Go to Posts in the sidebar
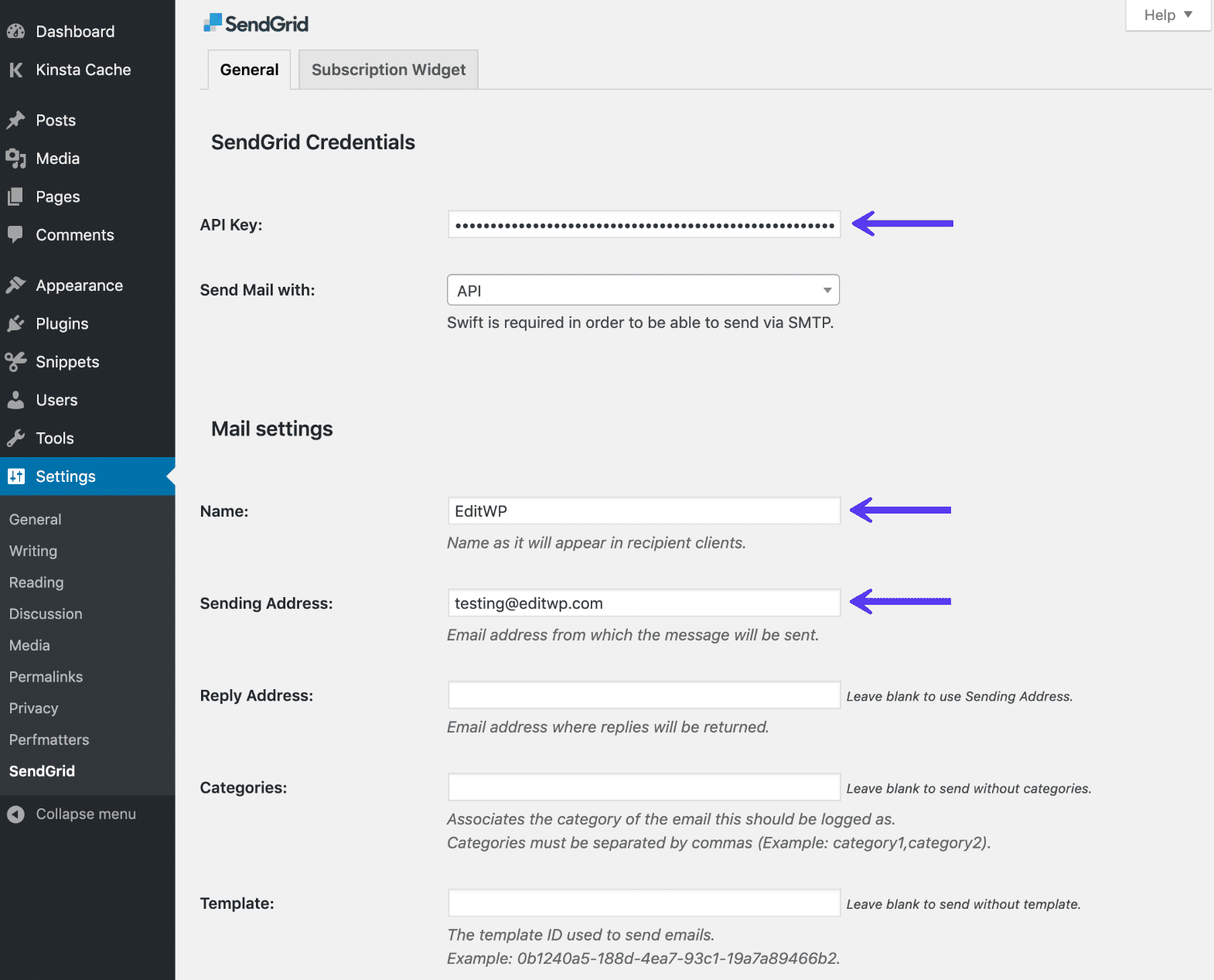 coord(56,121)
